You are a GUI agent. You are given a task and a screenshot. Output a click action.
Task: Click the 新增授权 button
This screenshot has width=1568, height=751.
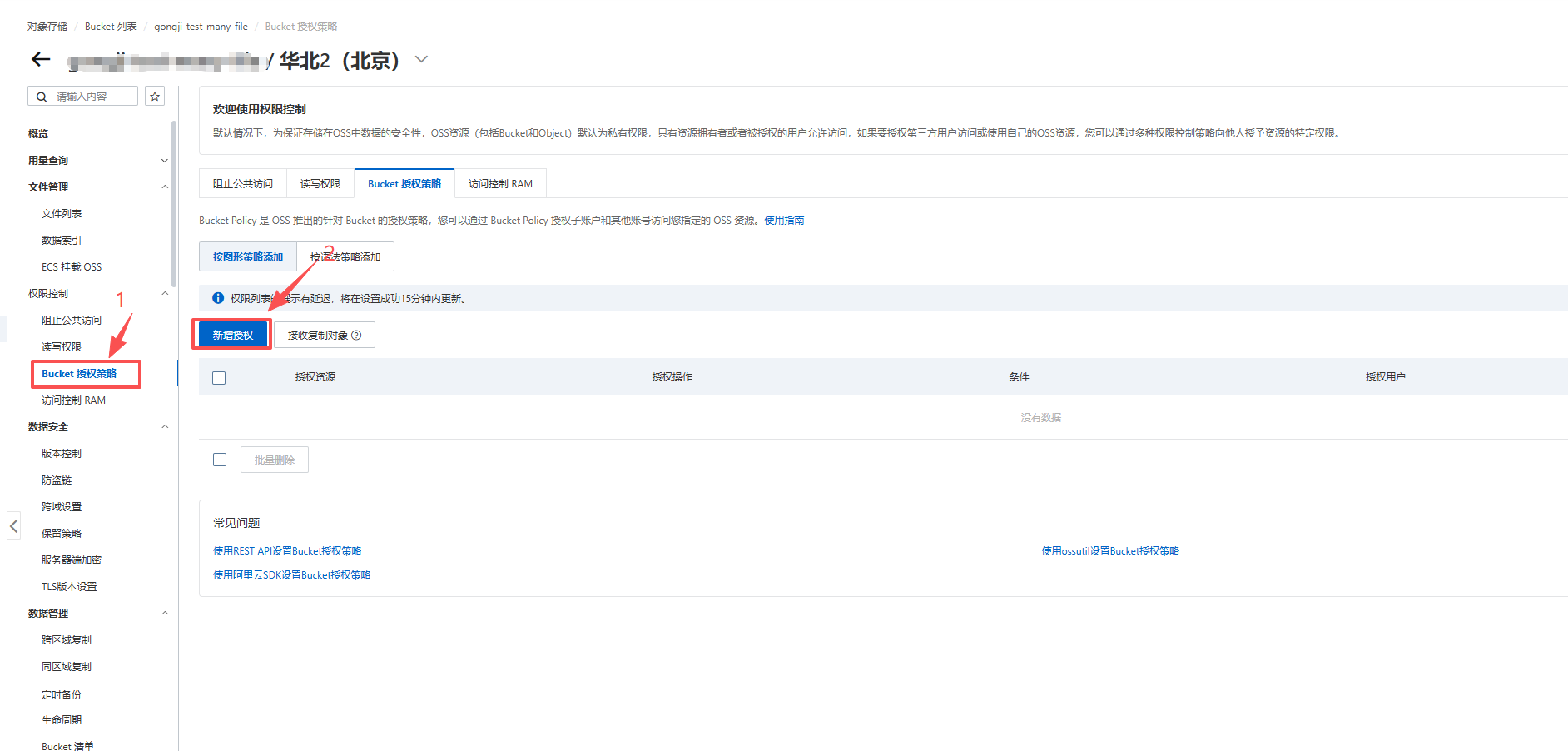point(232,335)
